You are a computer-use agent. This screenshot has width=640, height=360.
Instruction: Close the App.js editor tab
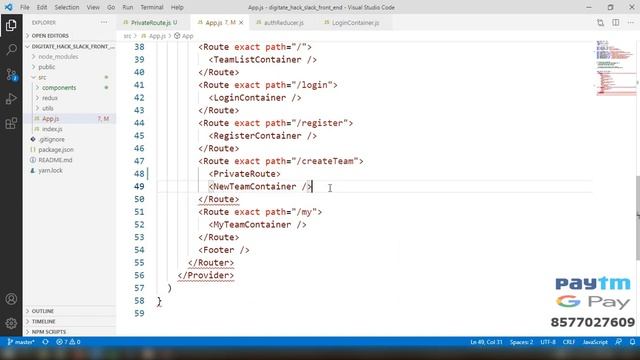pos(241,22)
